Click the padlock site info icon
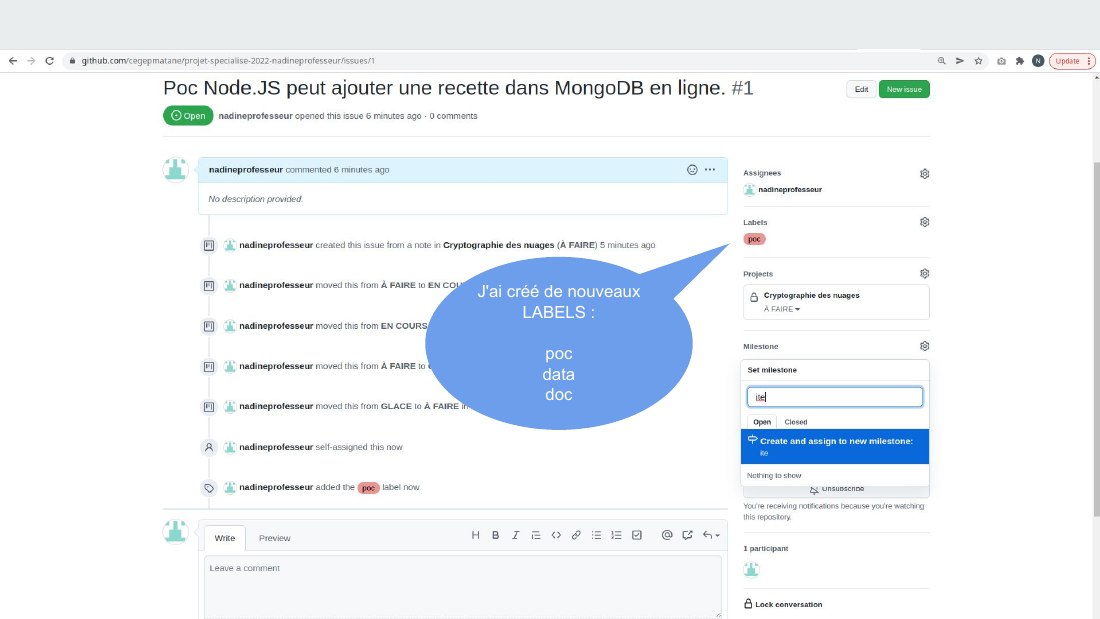 [72, 61]
